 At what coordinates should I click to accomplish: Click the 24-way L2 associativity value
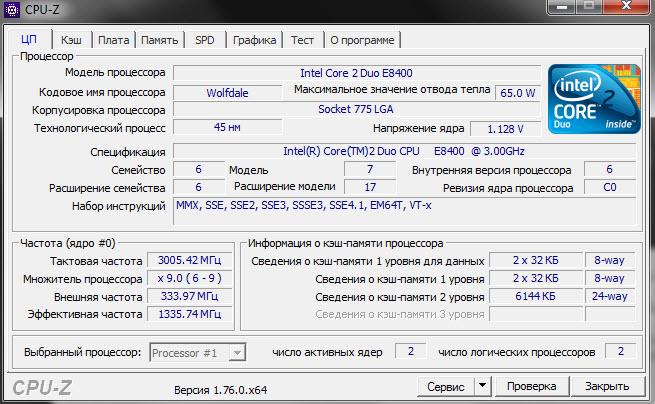[x=610, y=296]
